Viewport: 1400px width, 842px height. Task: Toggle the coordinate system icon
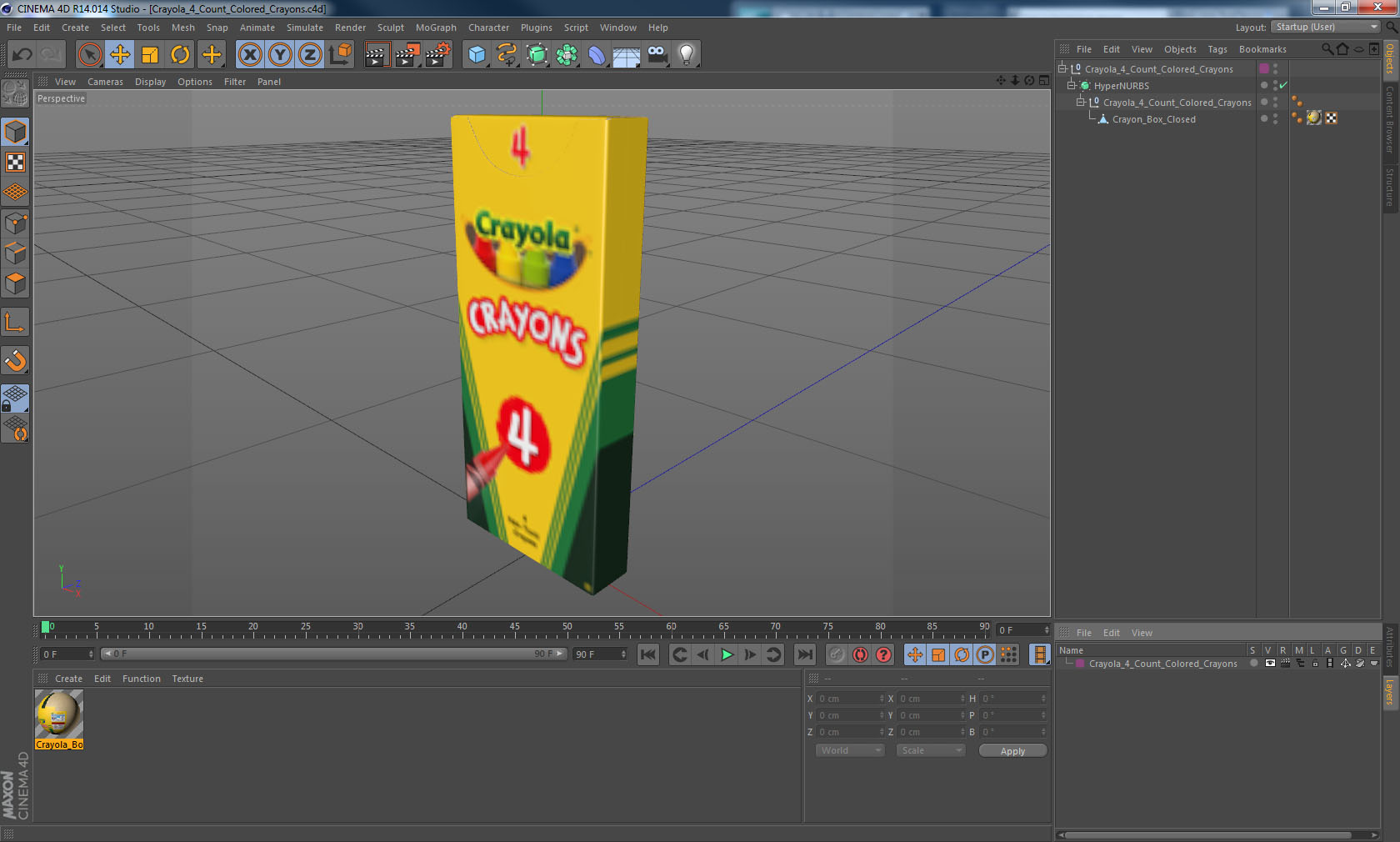(340, 55)
